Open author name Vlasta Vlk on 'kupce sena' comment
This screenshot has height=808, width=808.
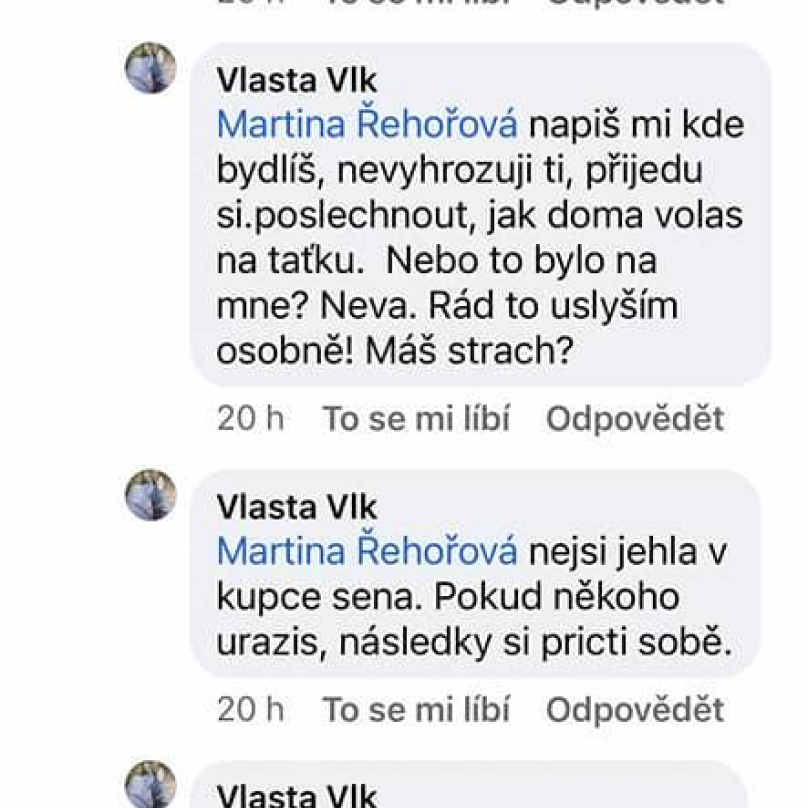pyautogui.click(x=297, y=507)
